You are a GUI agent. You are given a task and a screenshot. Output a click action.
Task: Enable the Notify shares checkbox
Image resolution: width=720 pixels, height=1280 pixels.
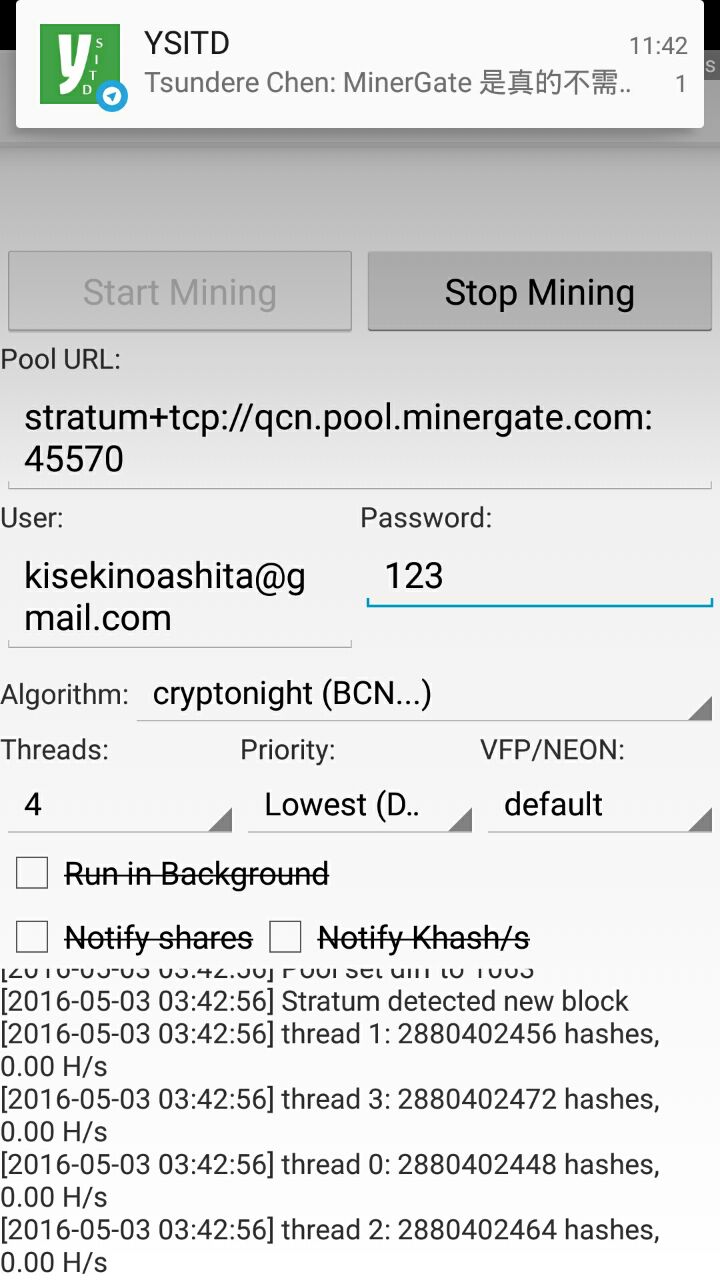(32, 937)
